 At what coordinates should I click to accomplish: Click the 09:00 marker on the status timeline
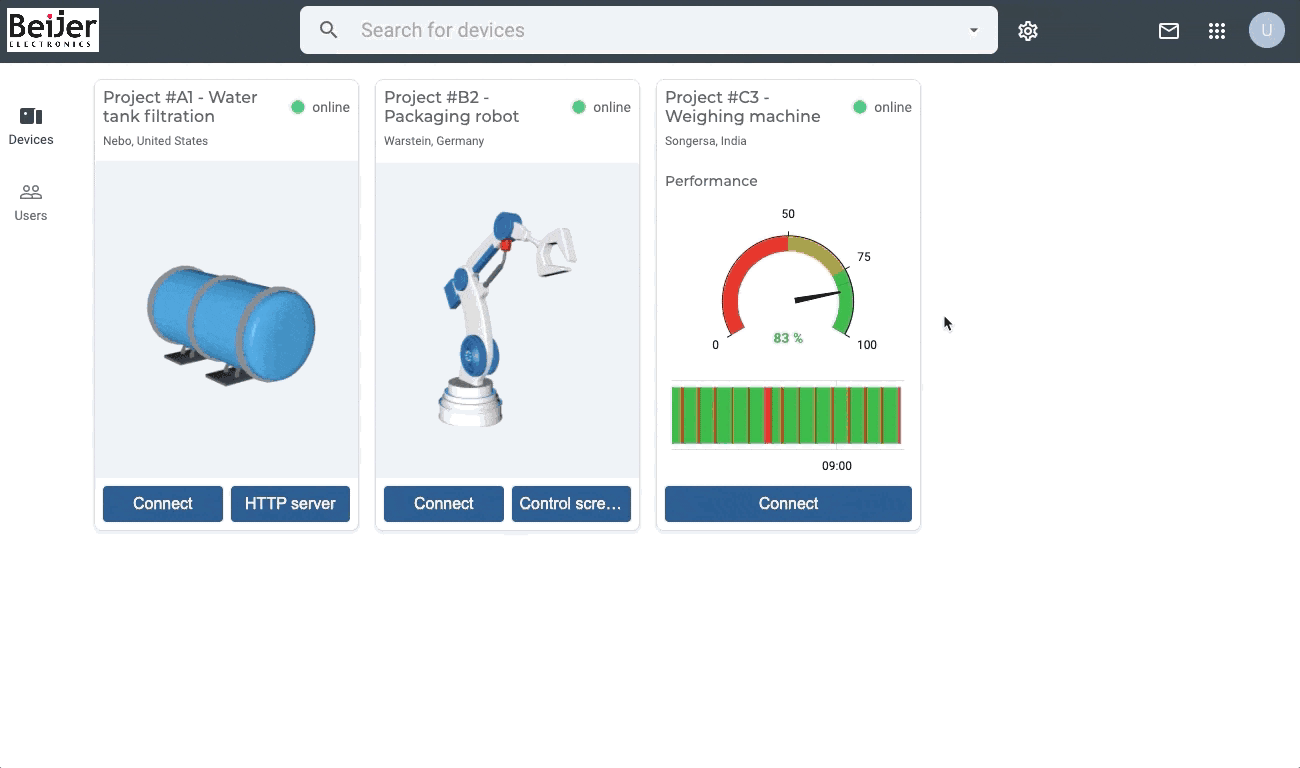tap(837, 466)
